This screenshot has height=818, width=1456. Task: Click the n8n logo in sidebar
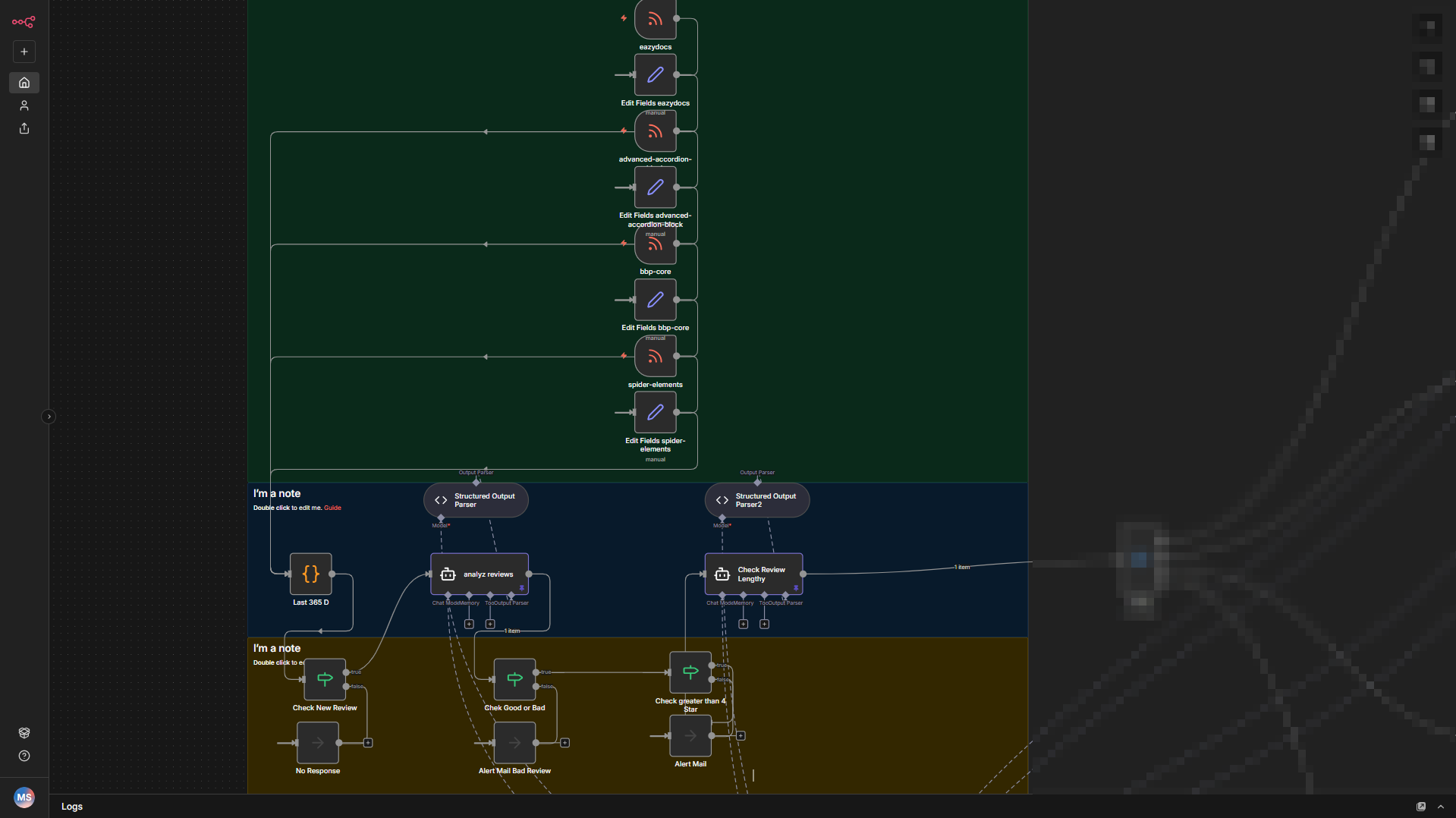pos(24,22)
